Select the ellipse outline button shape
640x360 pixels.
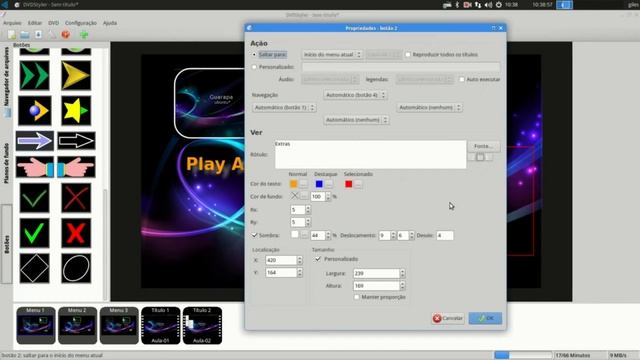[x=76, y=268]
